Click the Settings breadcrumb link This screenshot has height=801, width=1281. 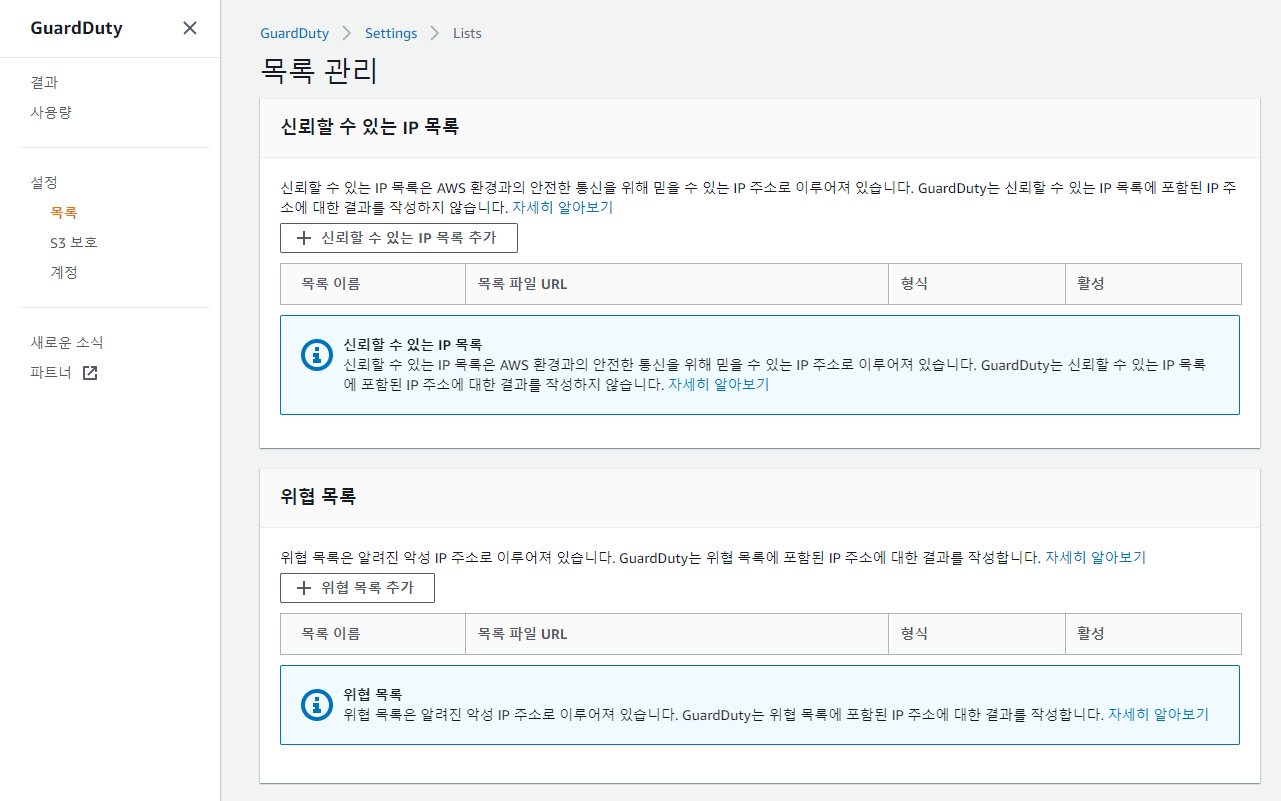pos(391,33)
